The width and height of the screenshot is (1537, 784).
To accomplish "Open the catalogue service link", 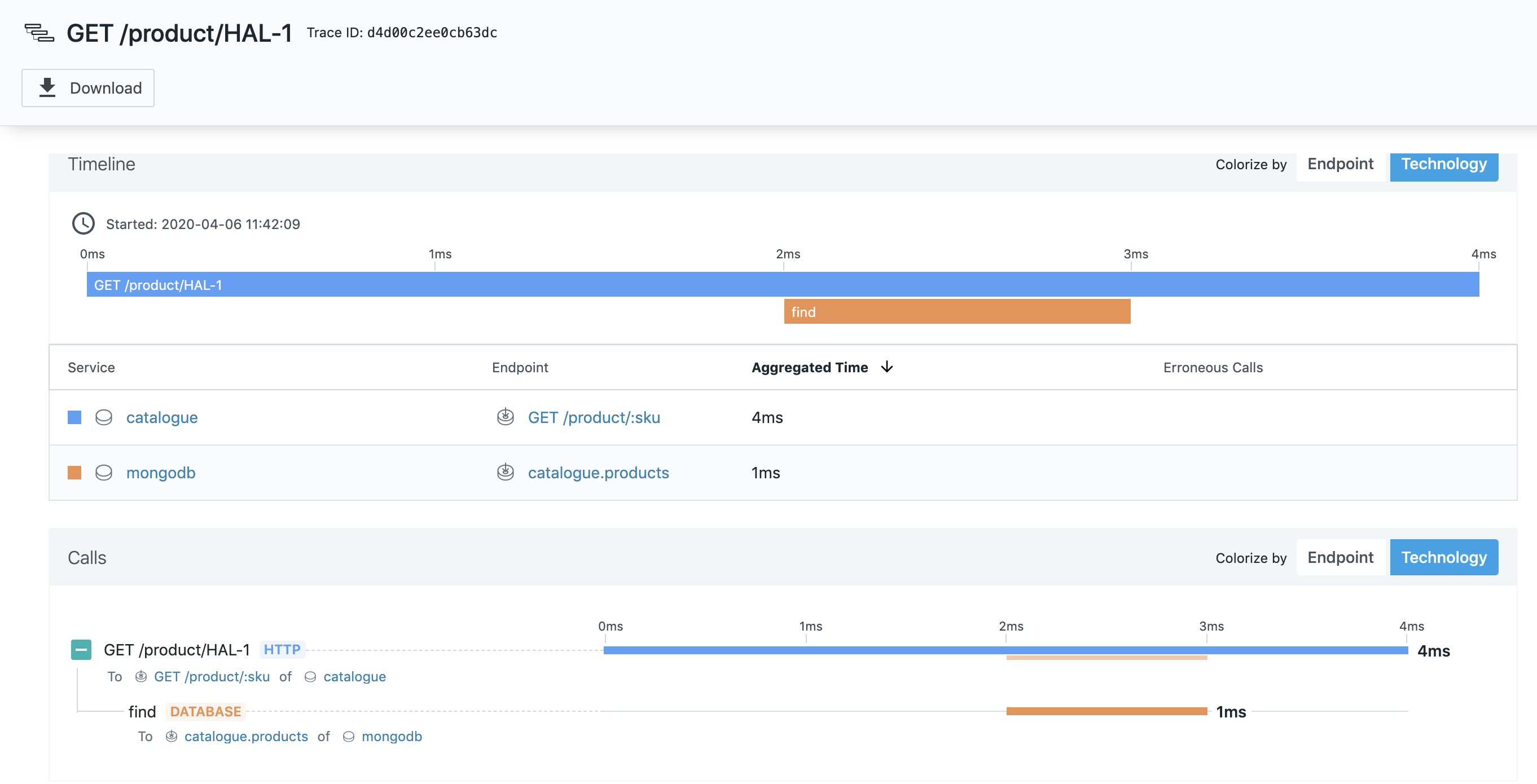I will point(161,417).
